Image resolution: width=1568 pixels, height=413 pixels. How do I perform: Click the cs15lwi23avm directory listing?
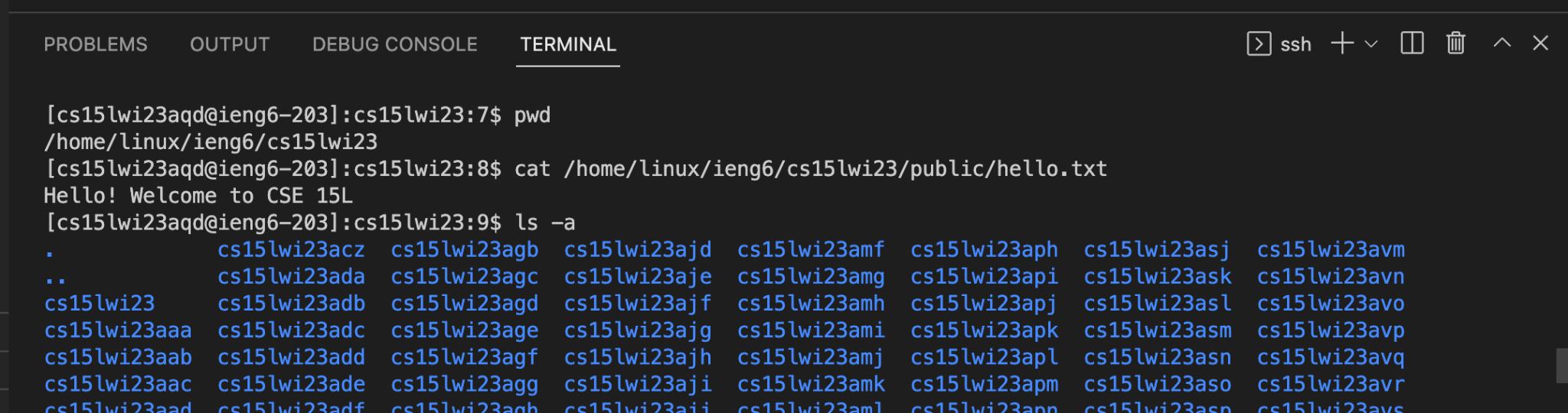click(x=1331, y=250)
